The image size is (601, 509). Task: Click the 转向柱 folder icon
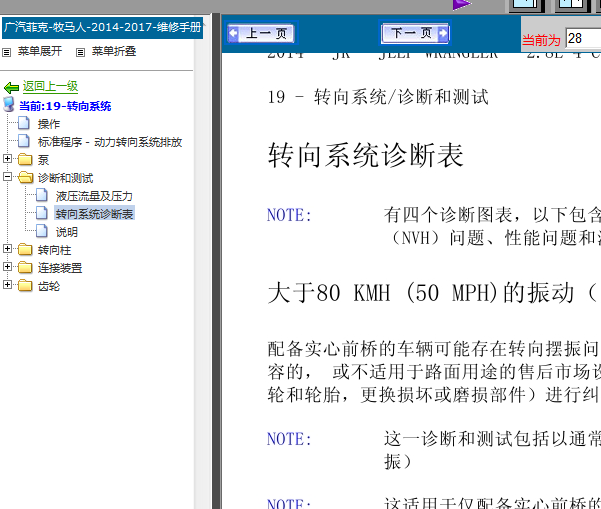pos(25,249)
